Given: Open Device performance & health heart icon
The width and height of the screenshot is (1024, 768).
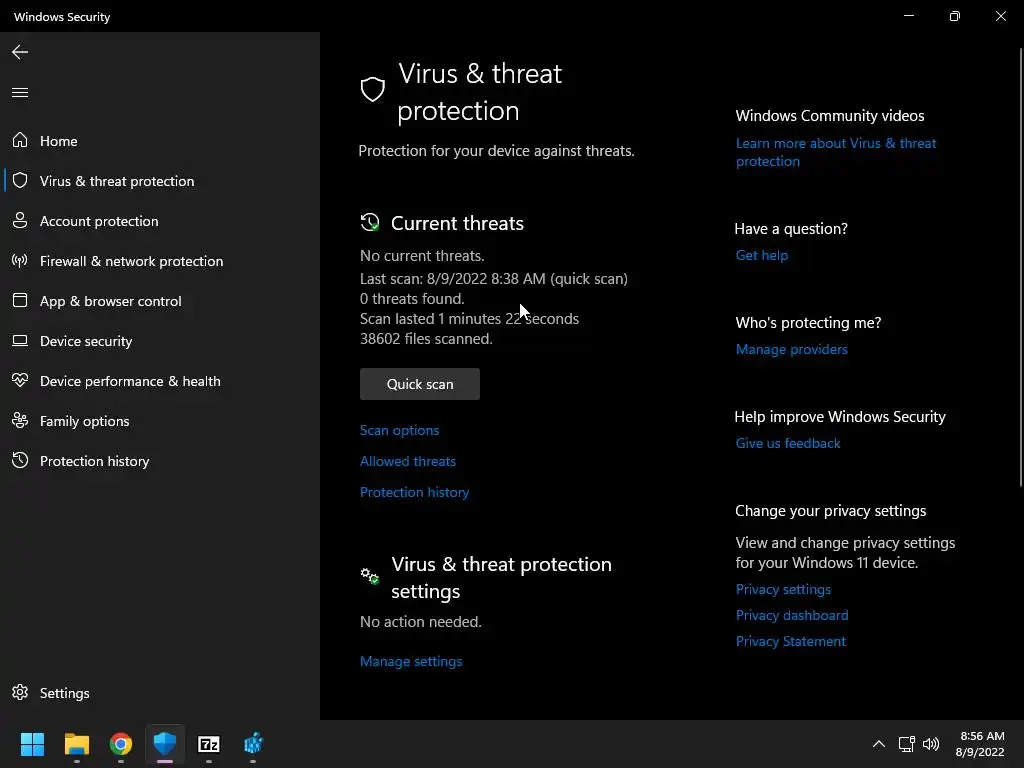Looking at the screenshot, I should (x=20, y=381).
